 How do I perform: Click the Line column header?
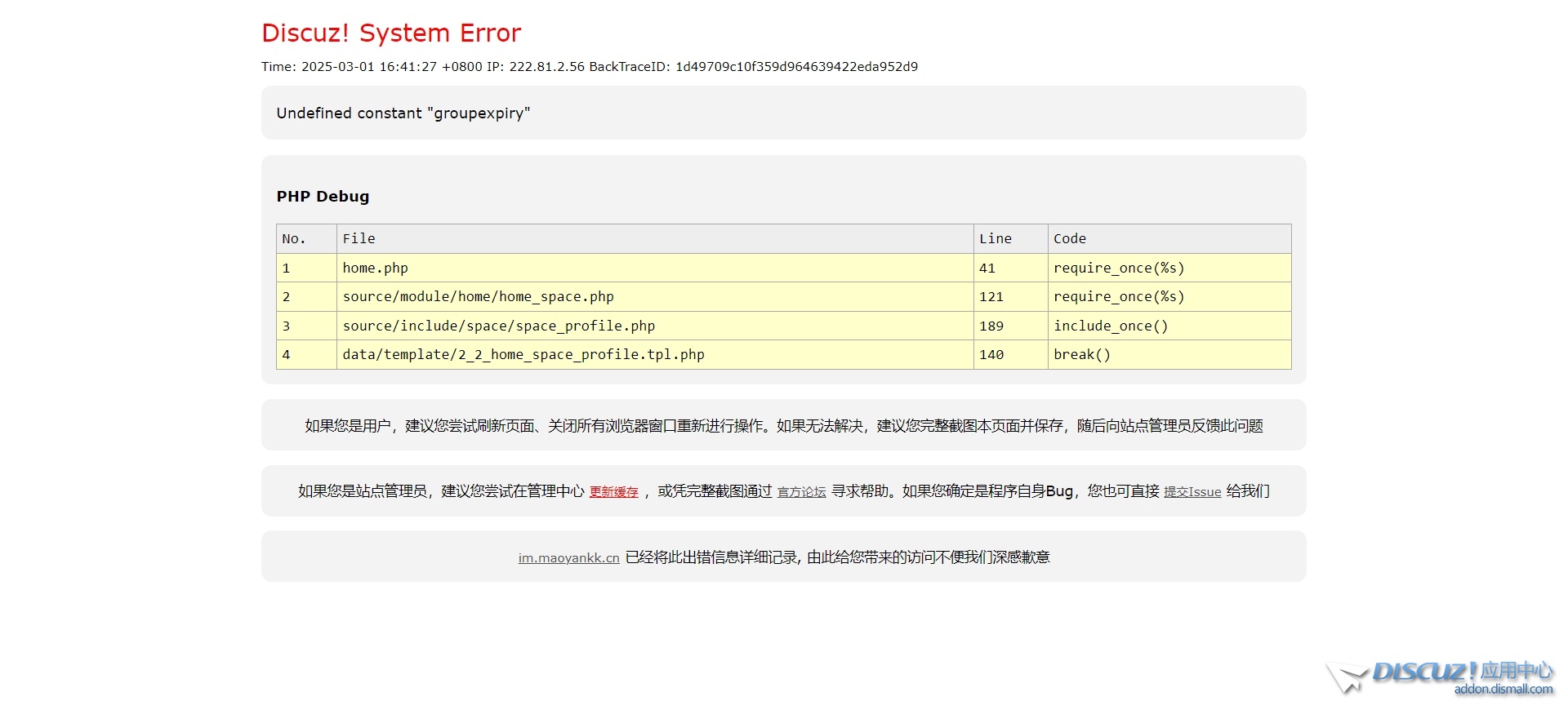1011,238
